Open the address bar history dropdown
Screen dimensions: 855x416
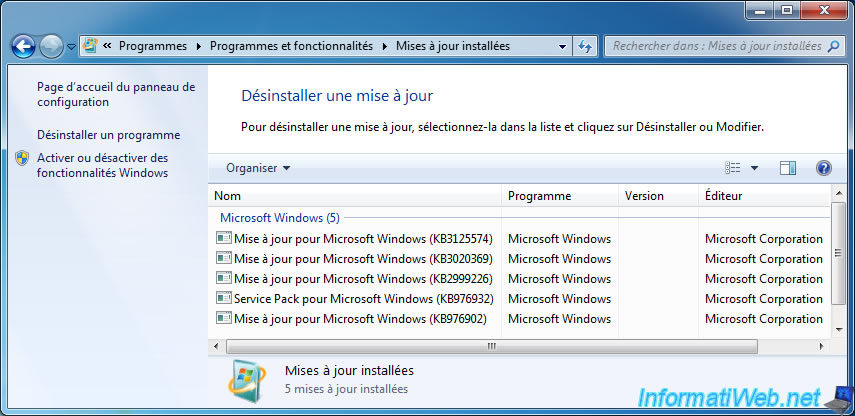[563, 47]
